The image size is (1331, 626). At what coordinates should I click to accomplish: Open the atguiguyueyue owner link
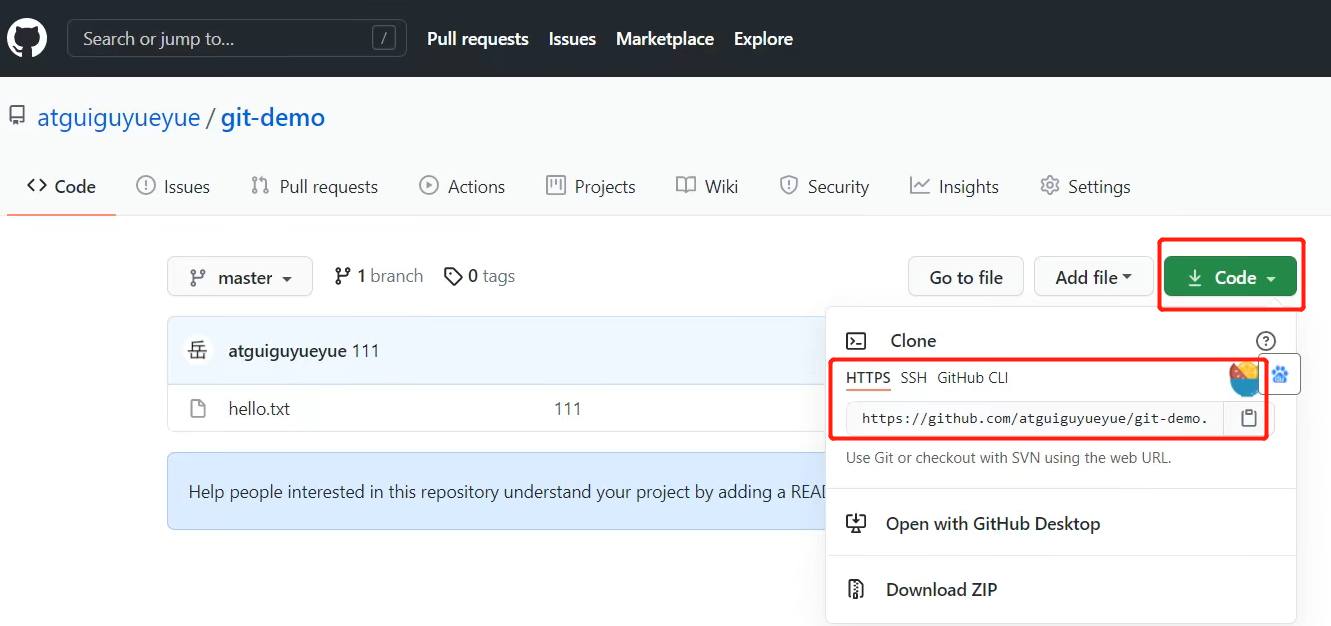(119, 118)
